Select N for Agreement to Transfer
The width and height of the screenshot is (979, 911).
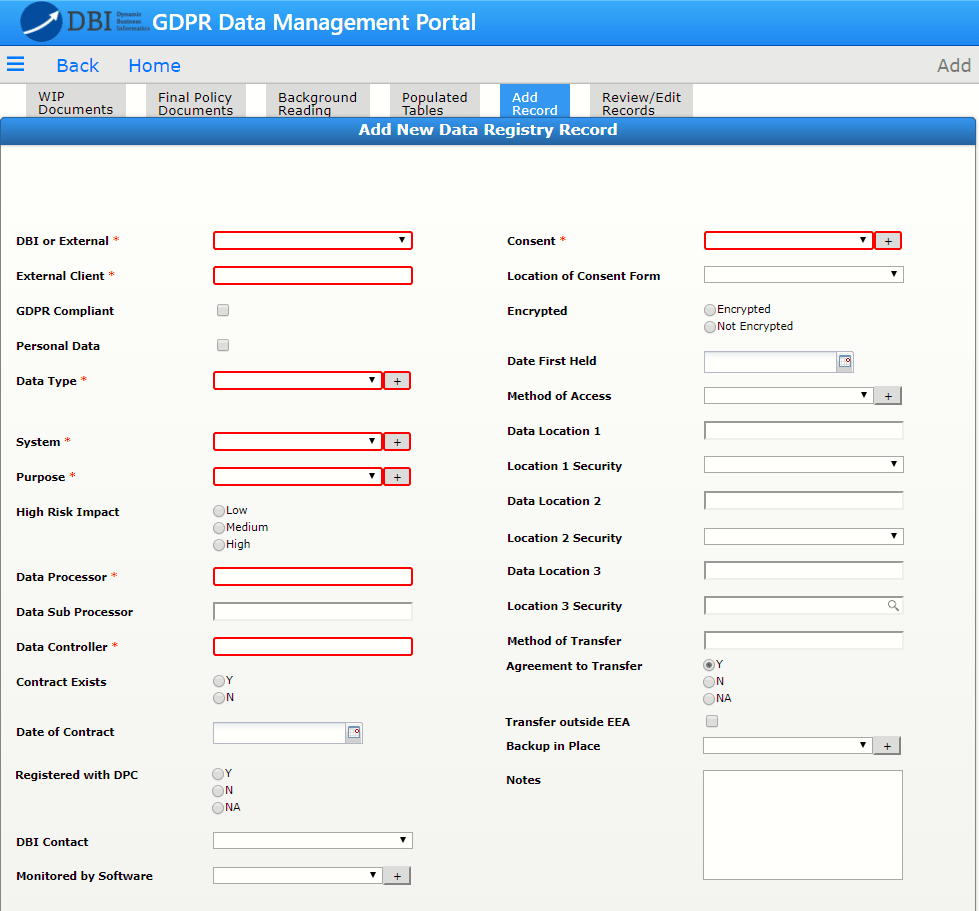pos(709,682)
